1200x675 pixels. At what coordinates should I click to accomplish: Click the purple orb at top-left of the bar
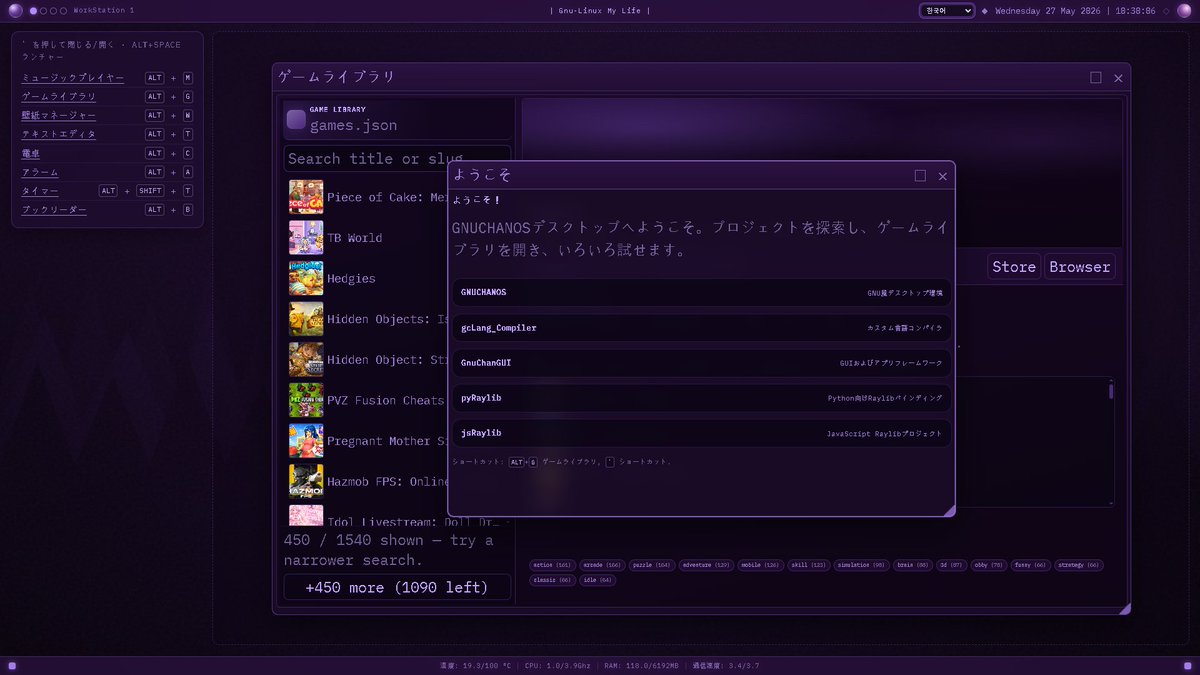point(15,10)
